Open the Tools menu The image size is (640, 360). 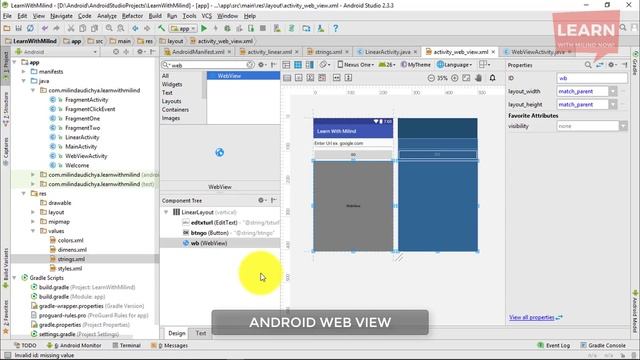(x=189, y=16)
